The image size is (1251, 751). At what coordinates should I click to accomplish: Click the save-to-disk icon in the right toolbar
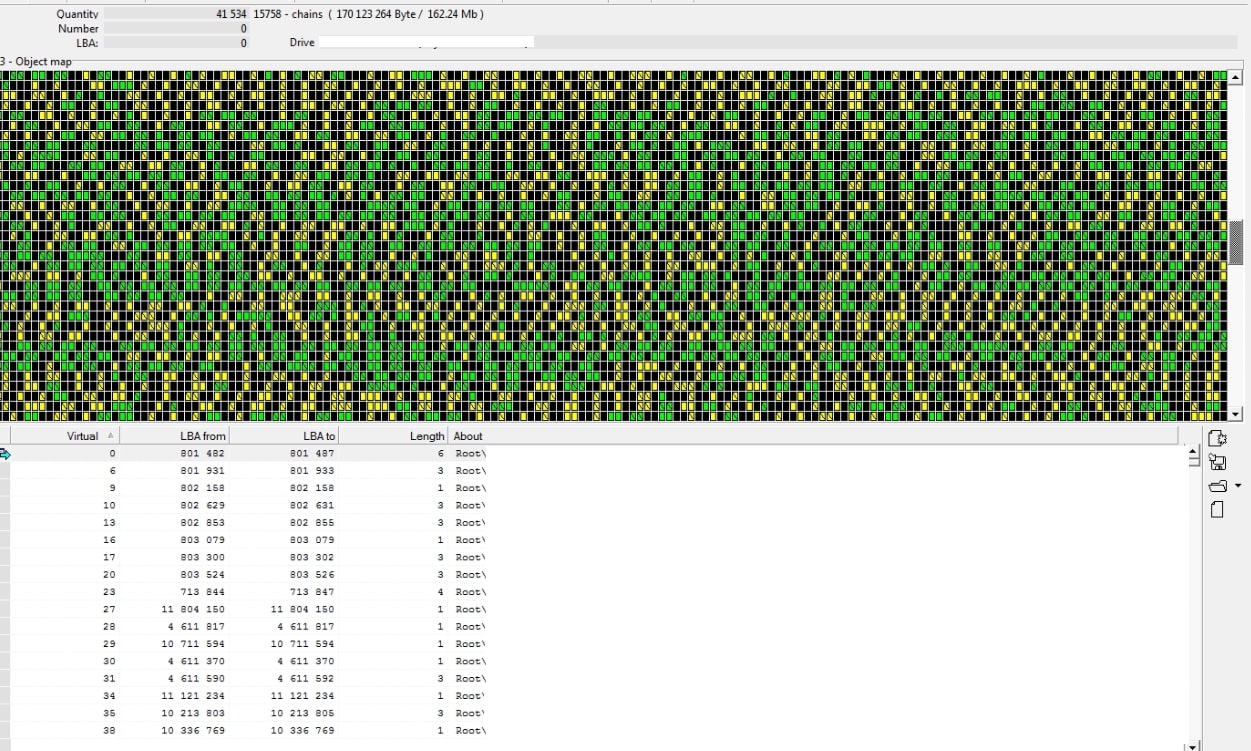pyautogui.click(x=1217, y=462)
